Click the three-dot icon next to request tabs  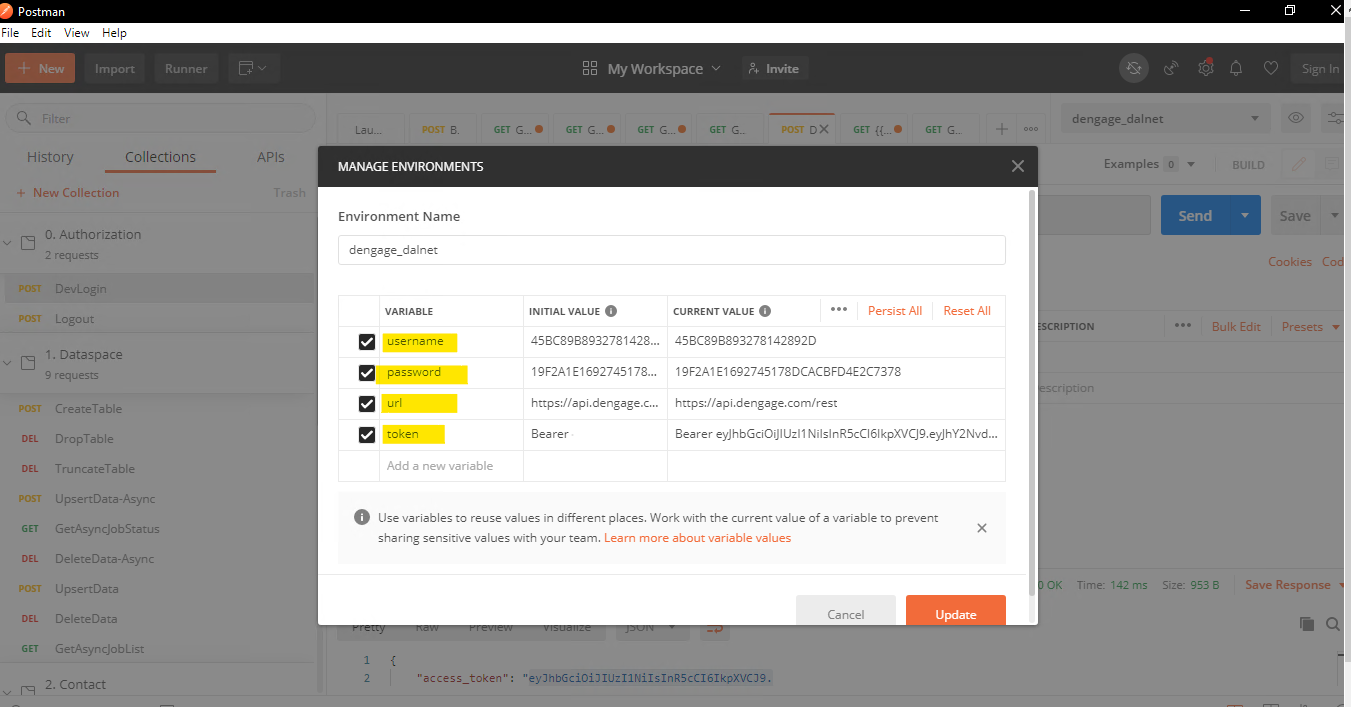(1031, 128)
